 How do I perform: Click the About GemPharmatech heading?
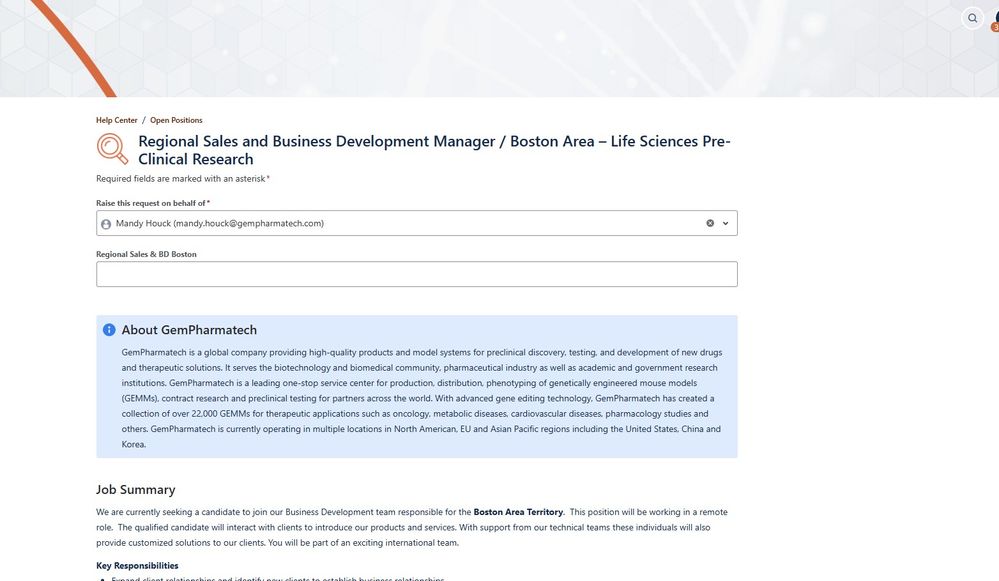[x=189, y=330]
